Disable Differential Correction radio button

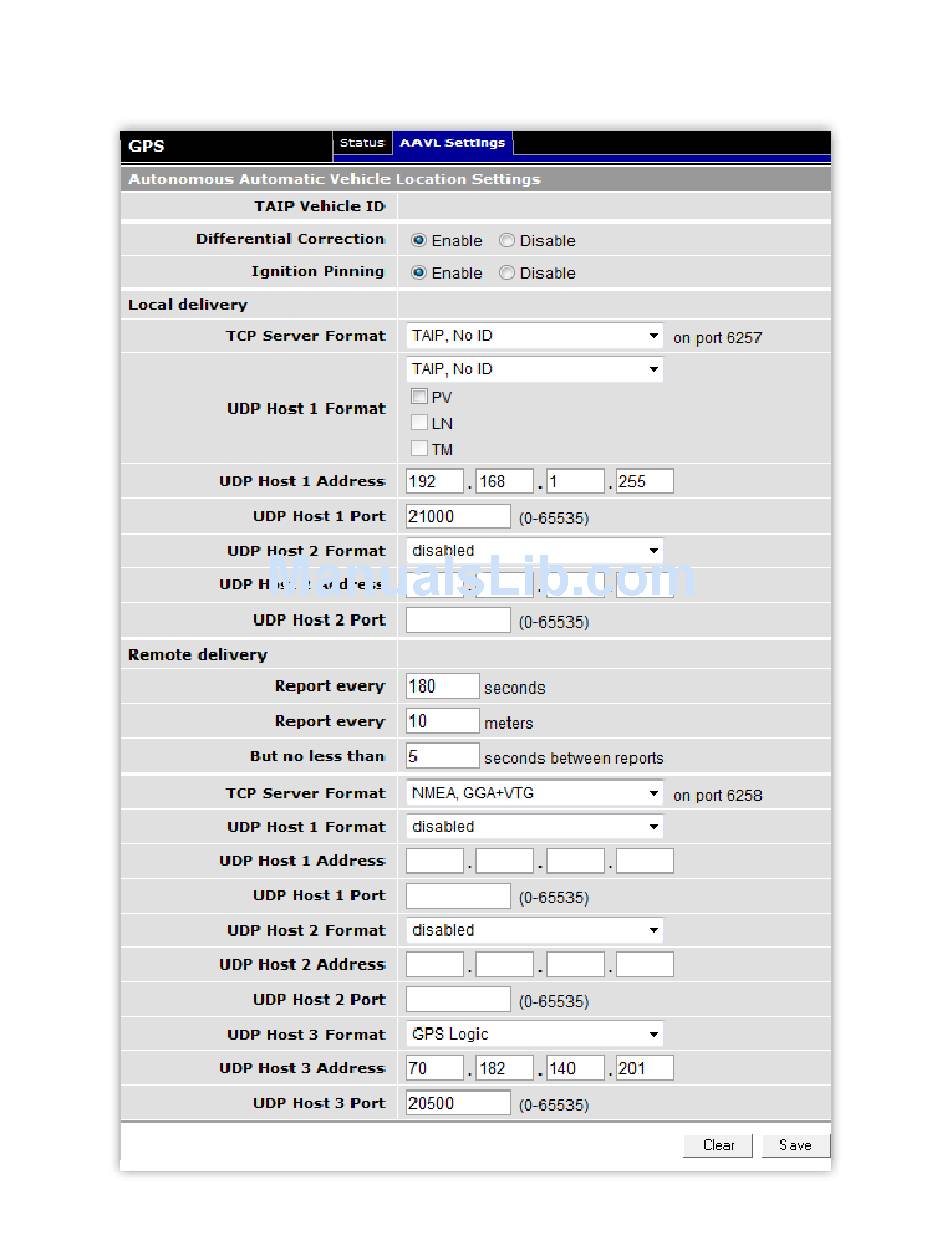click(507, 240)
